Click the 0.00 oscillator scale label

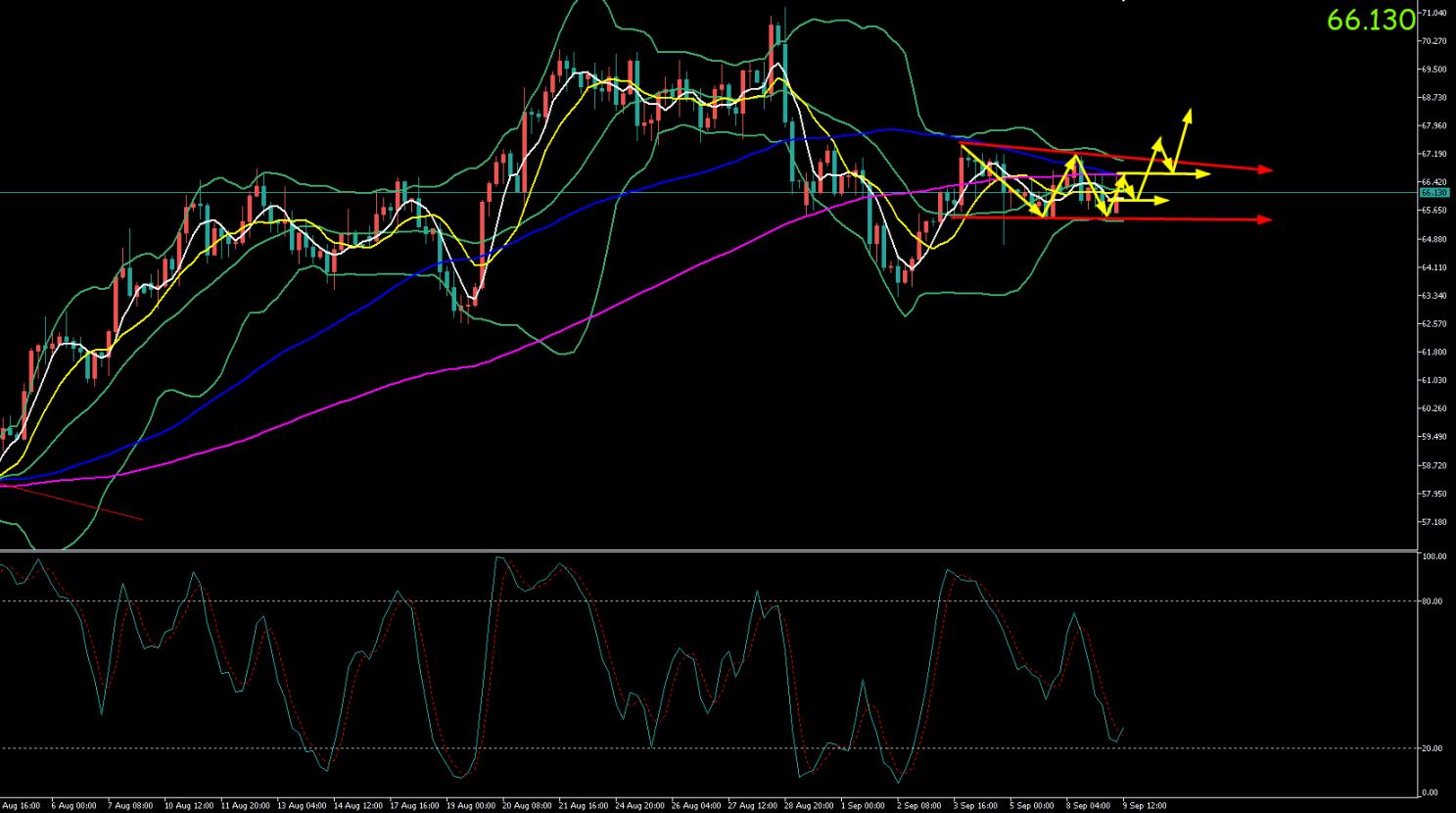(1431, 792)
